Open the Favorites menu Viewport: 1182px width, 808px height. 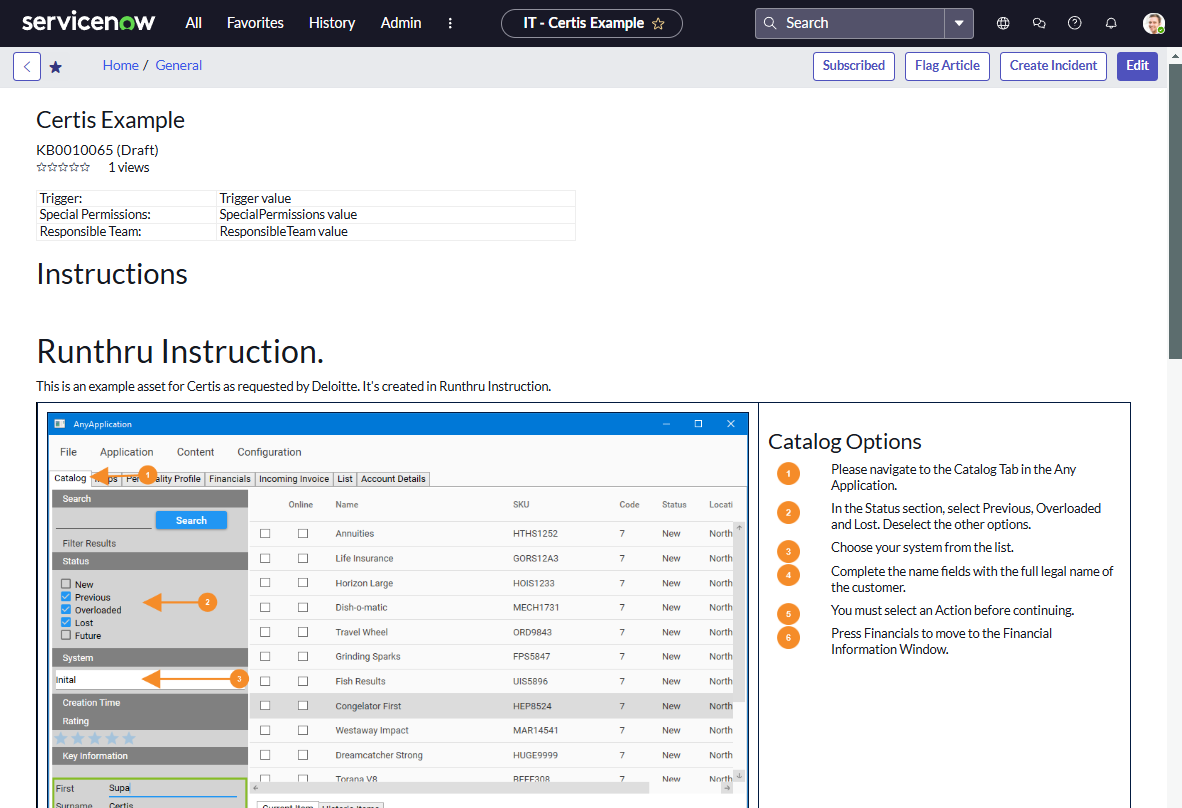coord(255,23)
